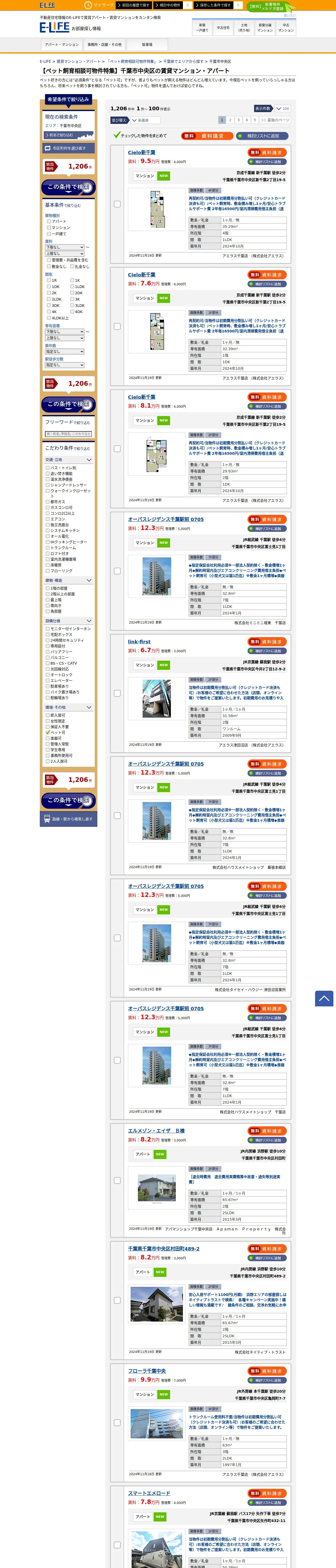Open the 賃料 下限なし dropdown
This screenshot has height=1568, width=336.
[x=65, y=247]
